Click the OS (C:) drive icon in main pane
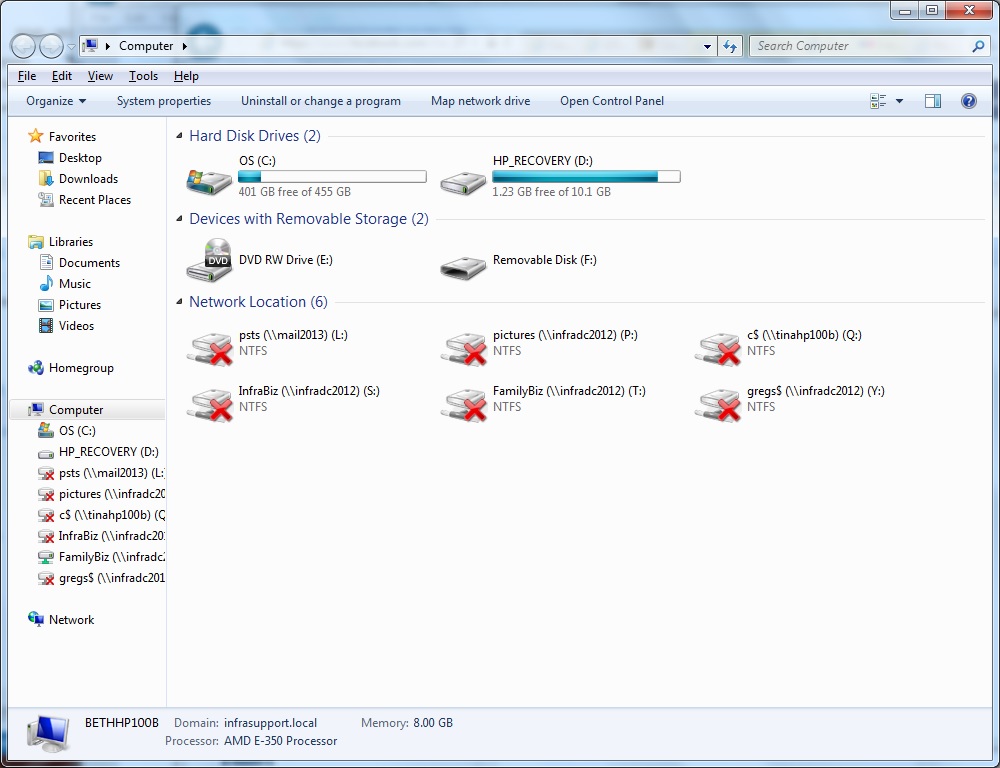Screen dimensions: 1000x768 [x=209, y=181]
